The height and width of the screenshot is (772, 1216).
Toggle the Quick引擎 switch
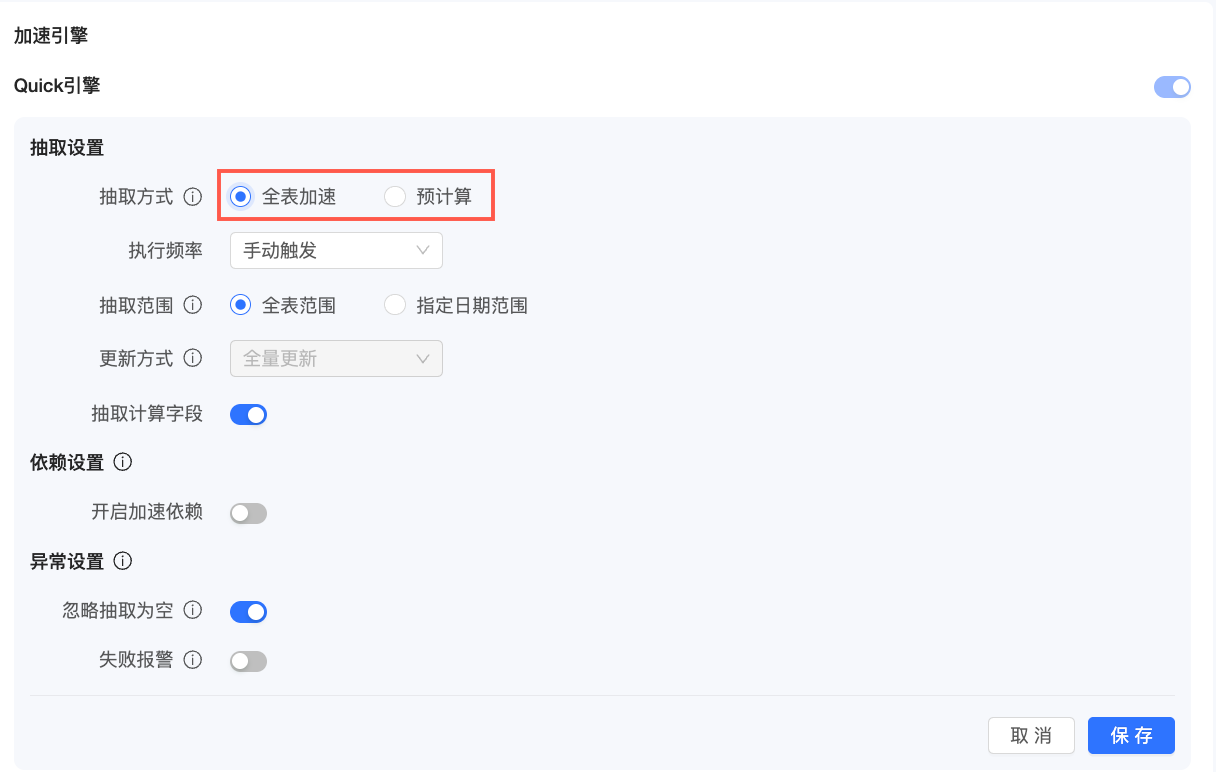coord(1172,87)
